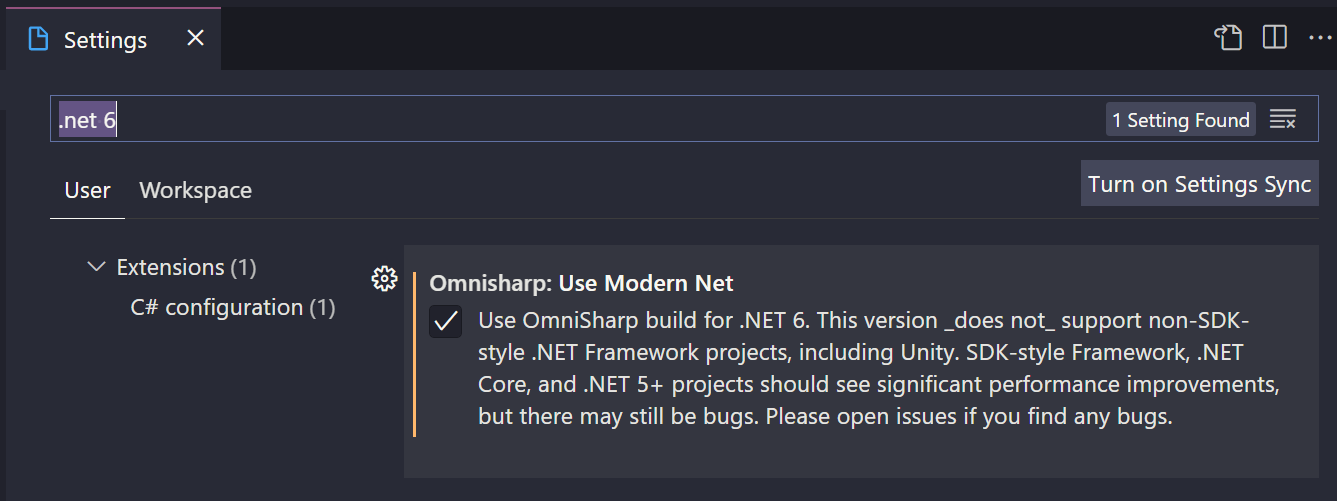Image resolution: width=1337 pixels, height=501 pixels.
Task: Click the orange modified-setting indicator bar
Action: (x=414, y=353)
